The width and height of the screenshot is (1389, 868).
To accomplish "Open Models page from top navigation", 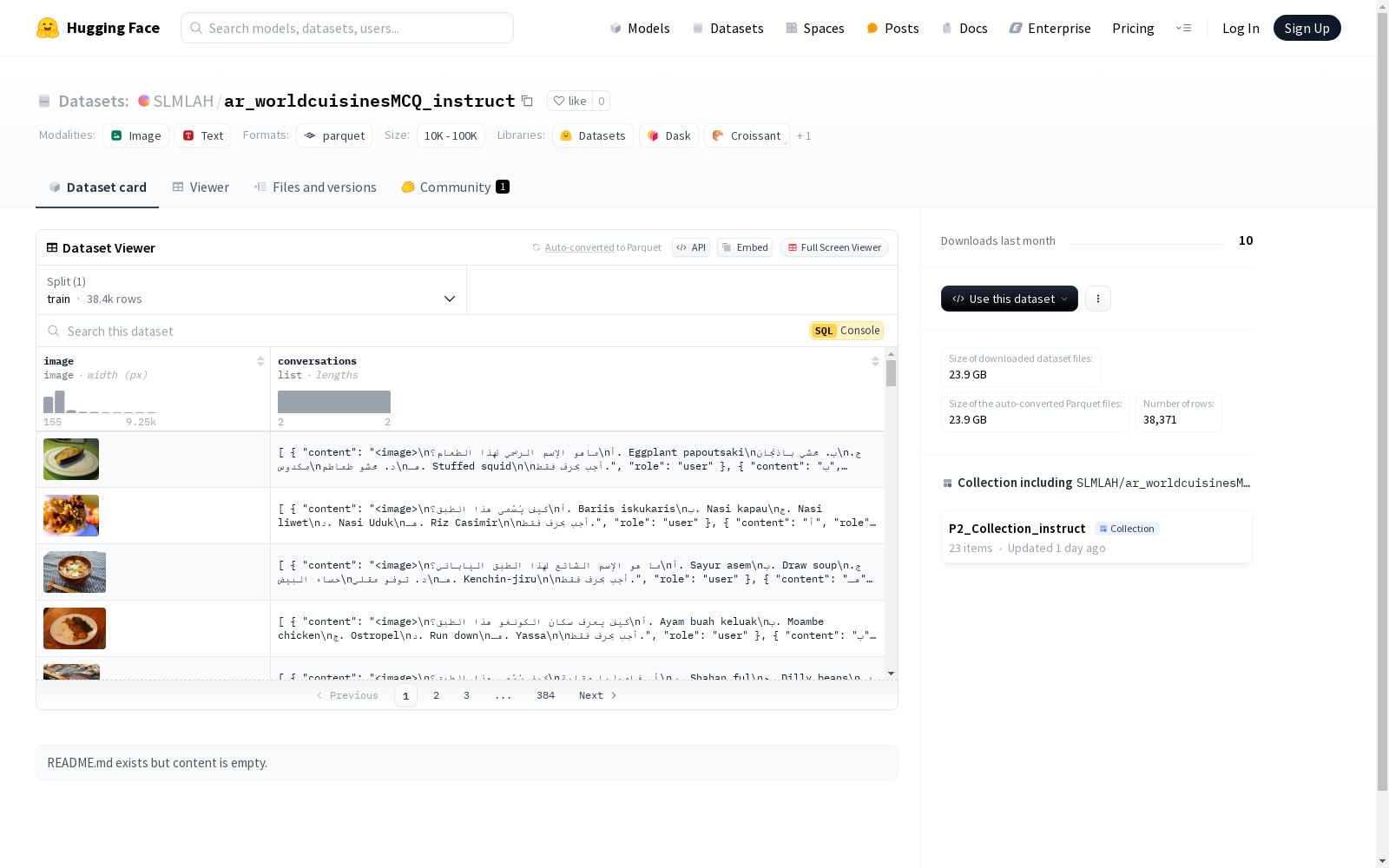I will [x=640, y=28].
